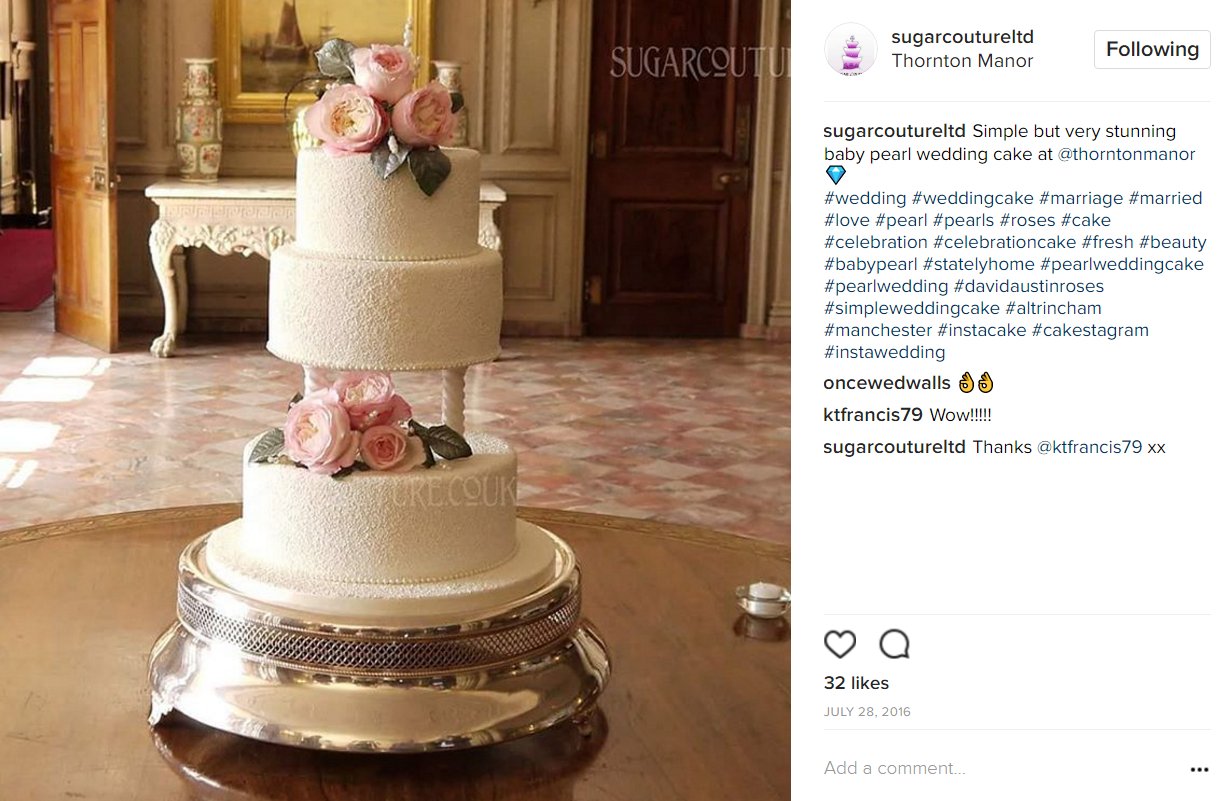The height and width of the screenshot is (801, 1217).
Task: Open the three-dot more options menu
Action: 1199,769
